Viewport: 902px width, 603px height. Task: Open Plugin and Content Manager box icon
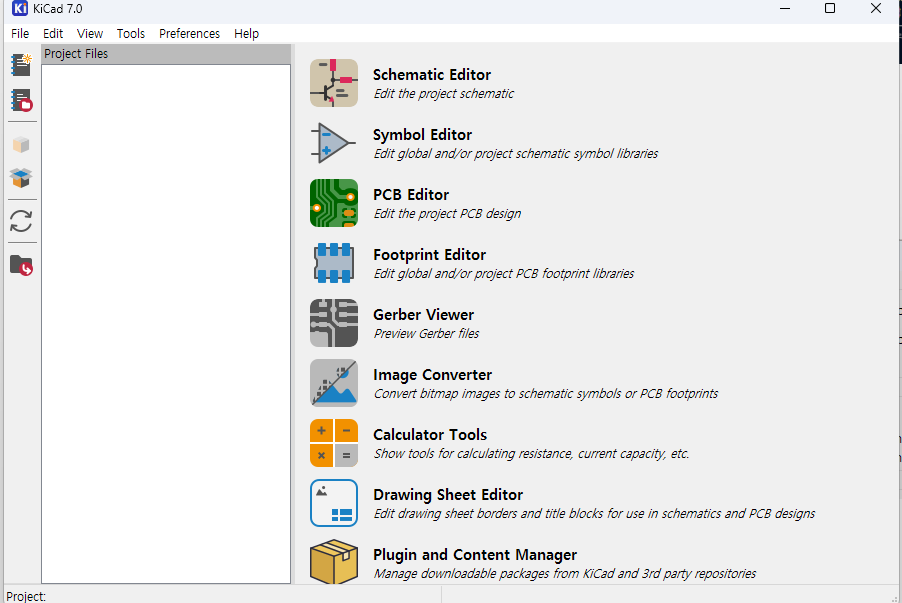[x=334, y=562]
